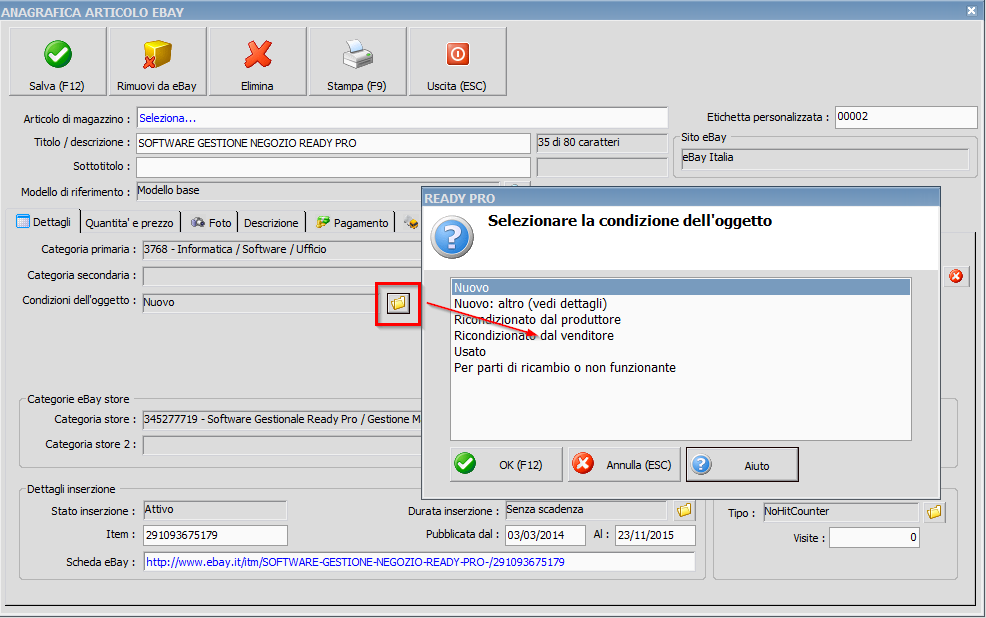Image resolution: width=986 pixels, height=618 pixels.
Task: Click the Rimuovi da eBay toolbar button
Action: pyautogui.click(x=157, y=62)
